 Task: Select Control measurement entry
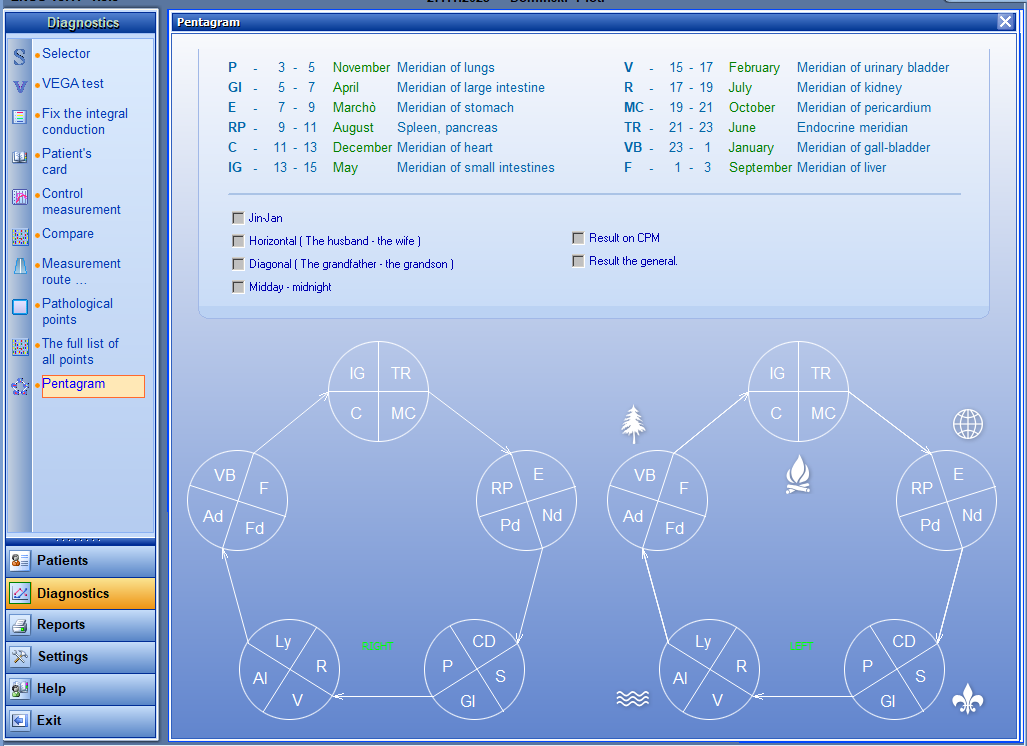81,201
